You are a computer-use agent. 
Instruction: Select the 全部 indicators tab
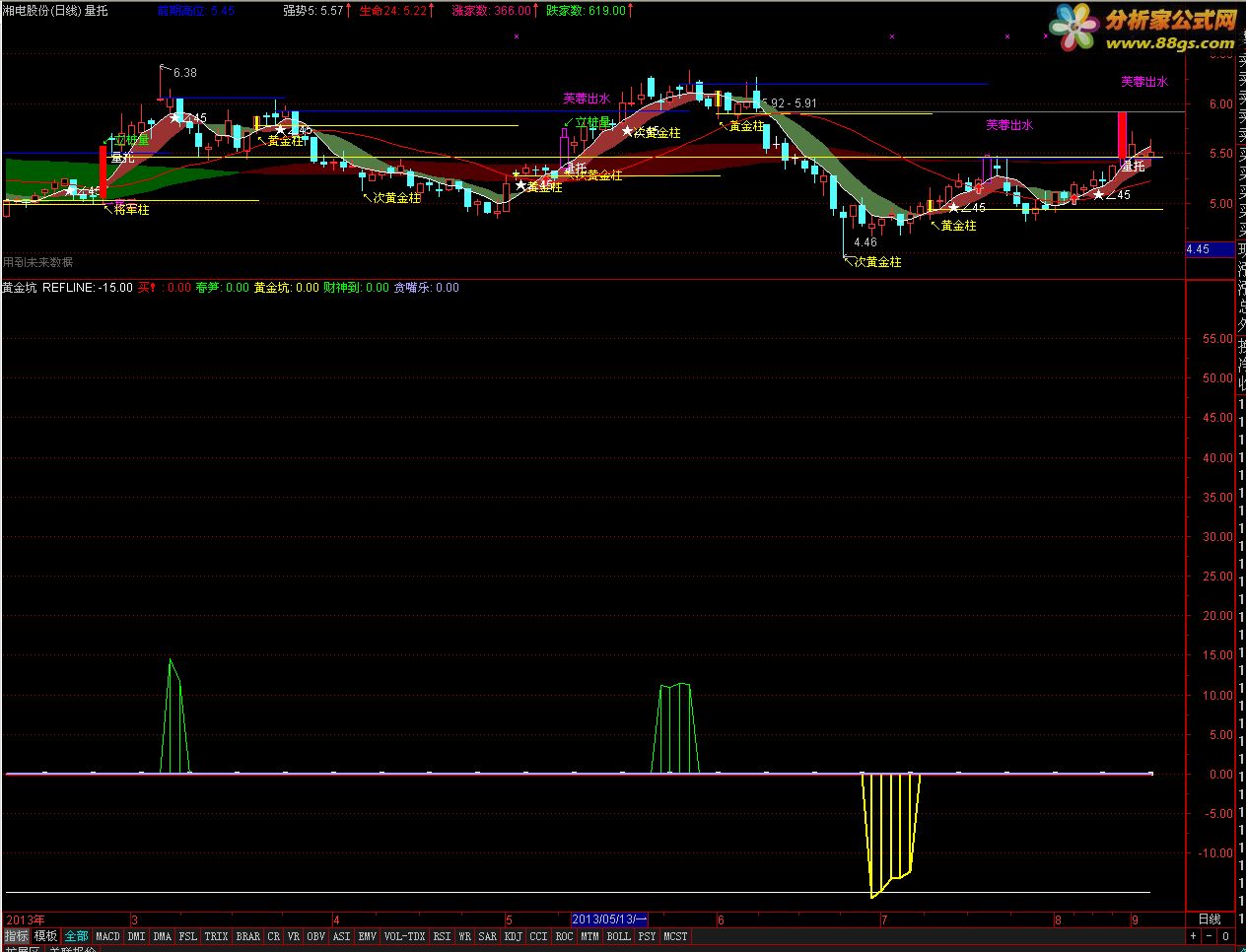76,936
